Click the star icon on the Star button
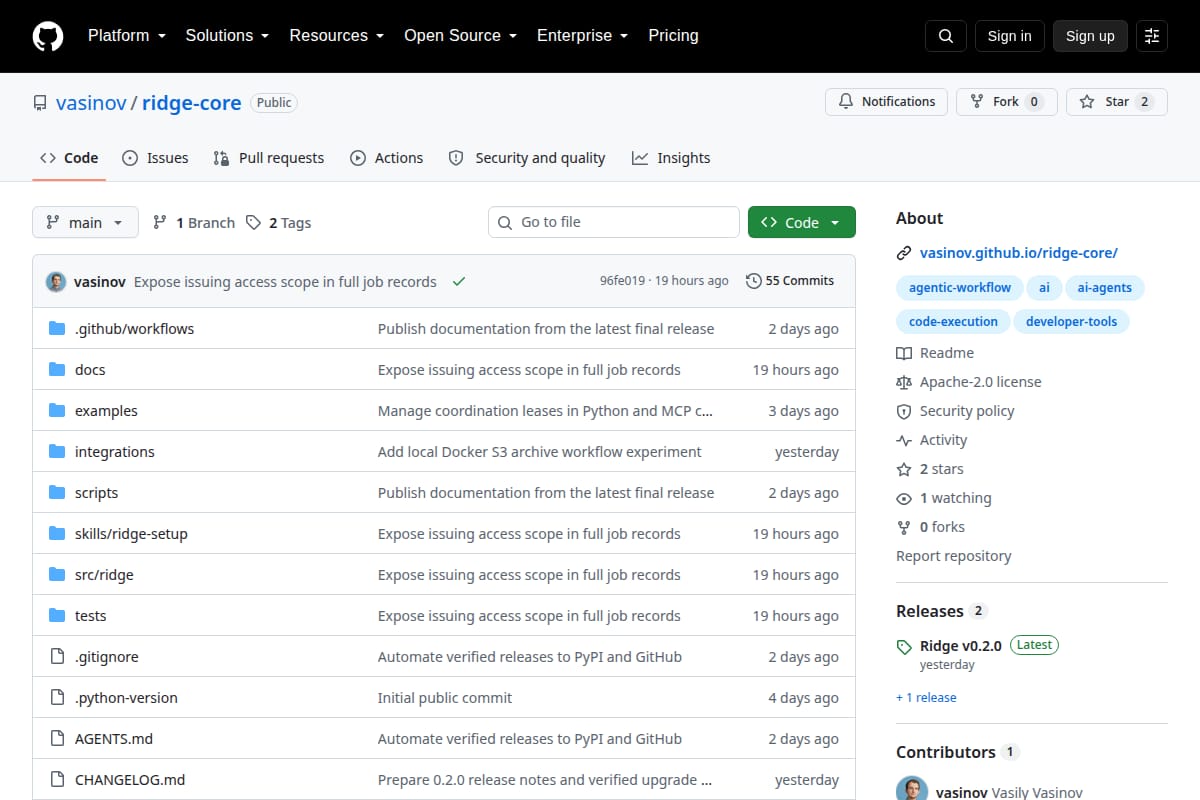Screen dimensions: 1200x800 [1087, 102]
